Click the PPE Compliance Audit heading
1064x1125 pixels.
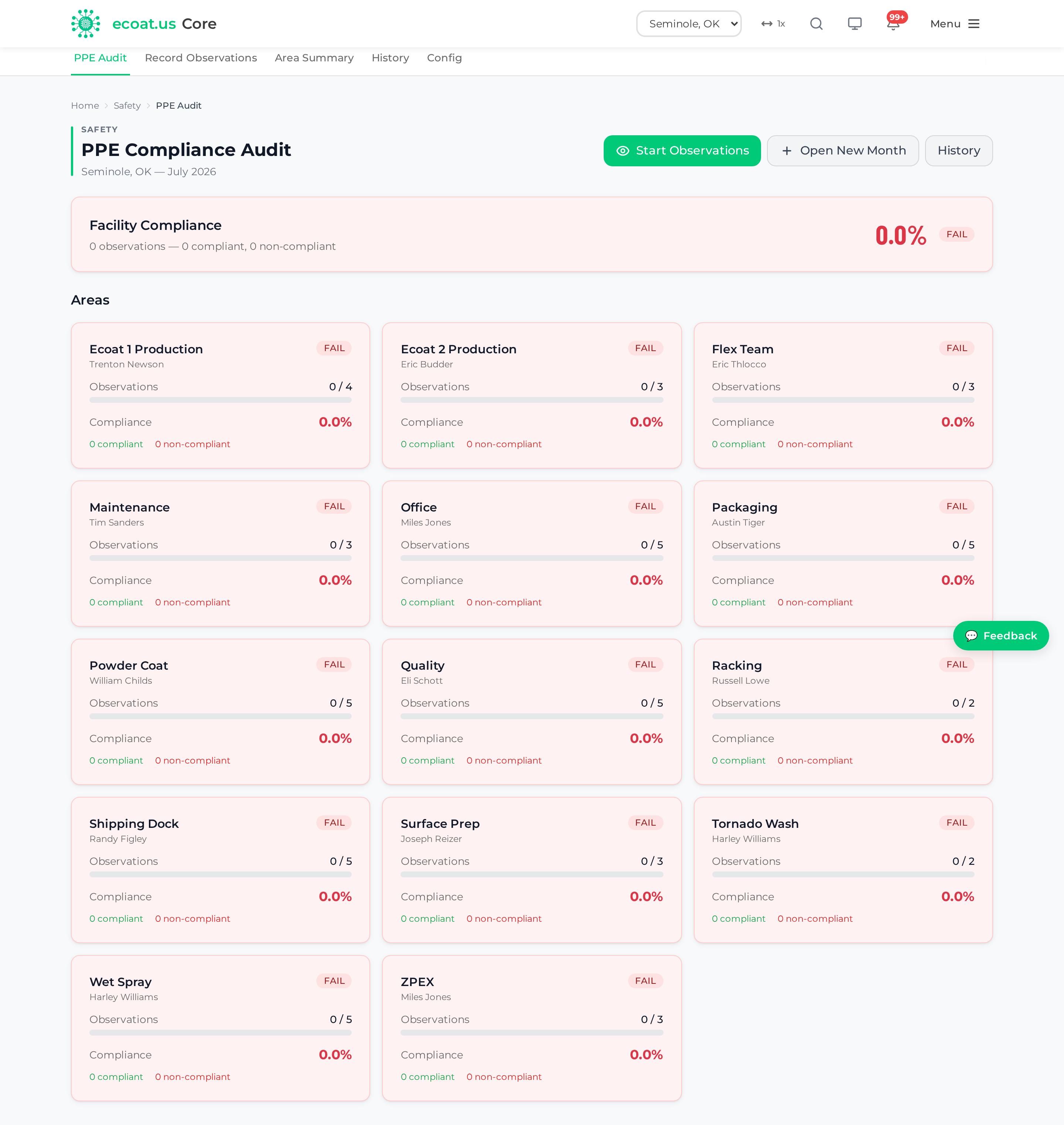[186, 150]
